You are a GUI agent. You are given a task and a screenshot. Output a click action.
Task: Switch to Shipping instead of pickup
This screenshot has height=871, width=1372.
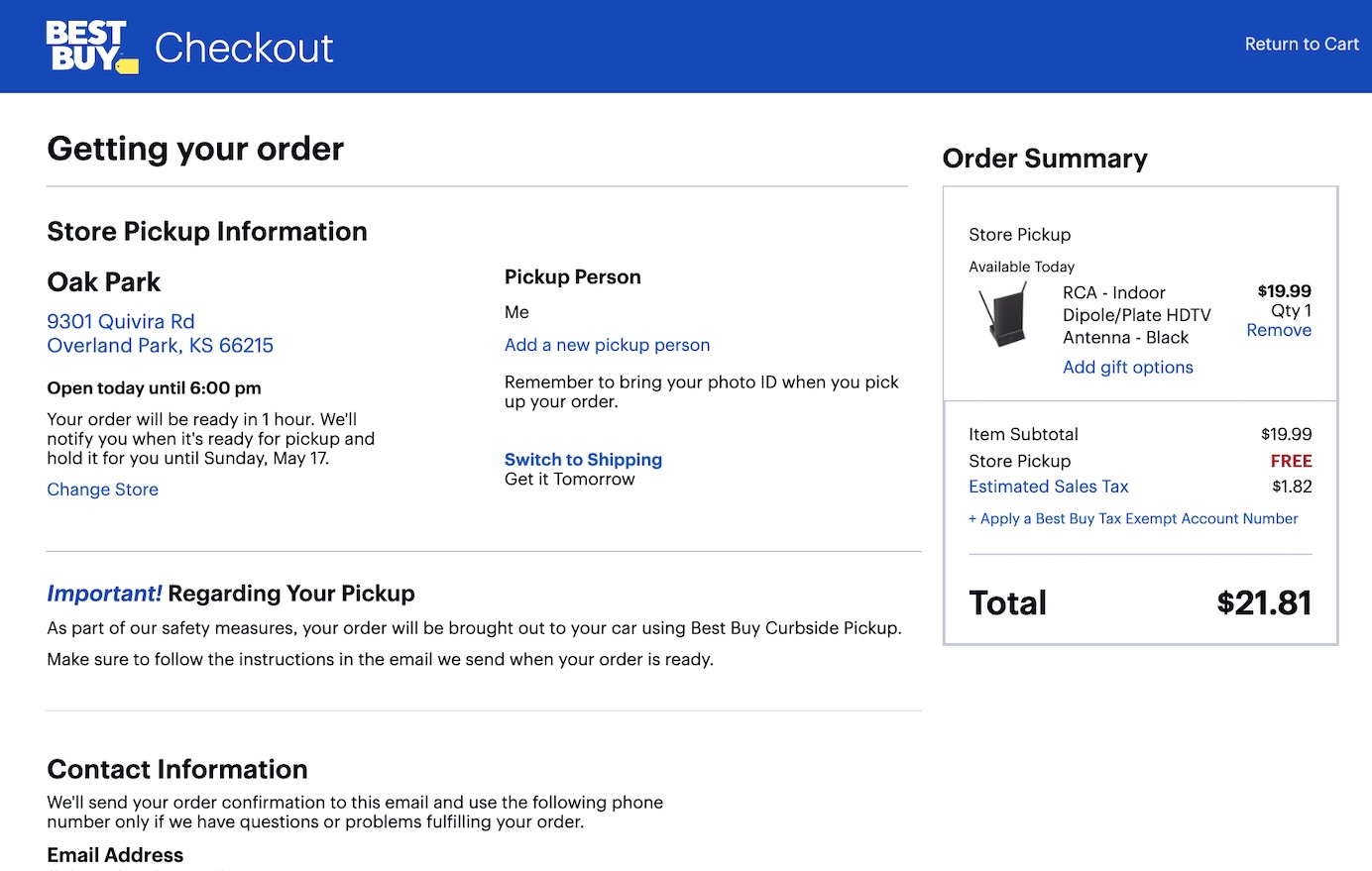(x=583, y=460)
